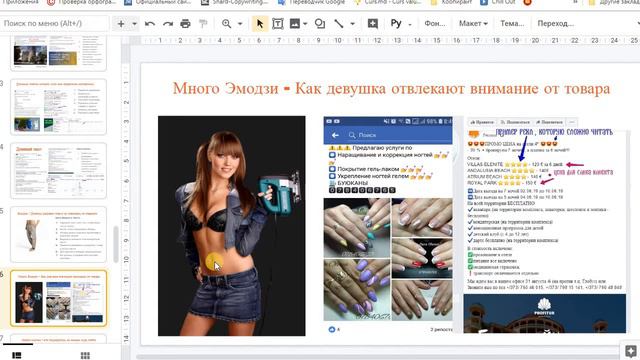Open the new slide layout dropdown arrow
640x360 pixels.
point(134,24)
